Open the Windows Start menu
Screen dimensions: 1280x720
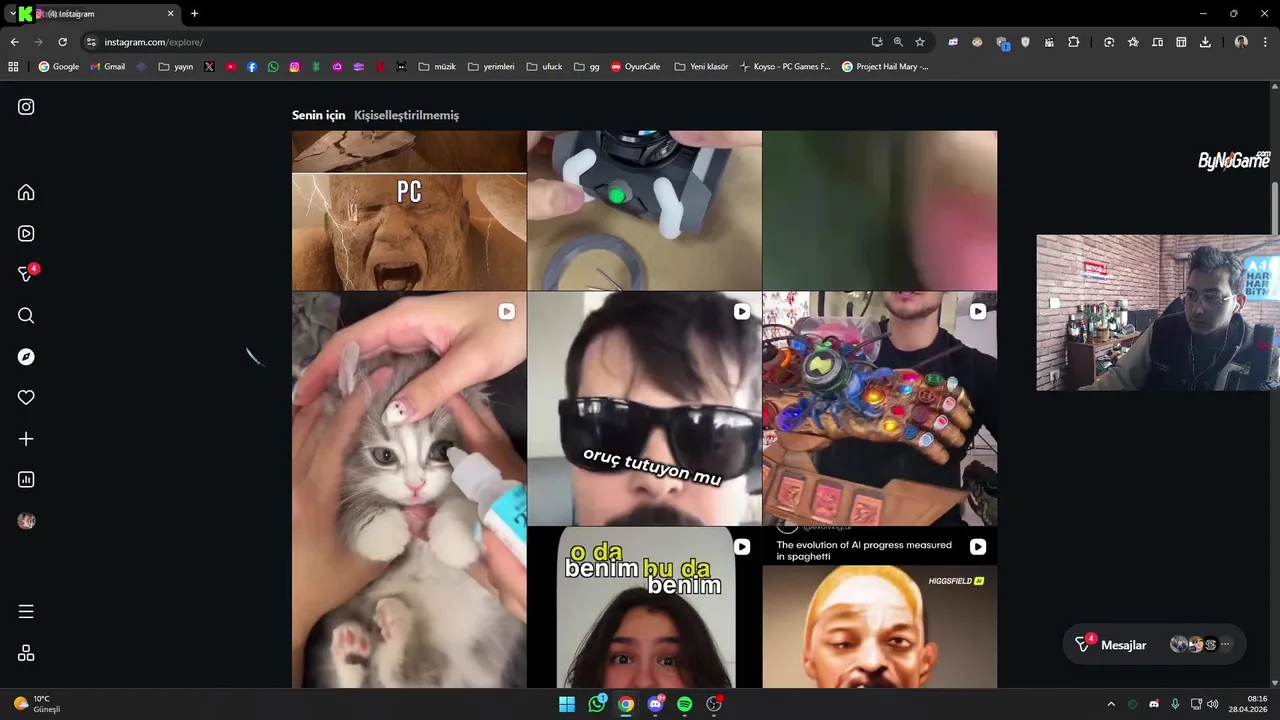click(x=567, y=704)
